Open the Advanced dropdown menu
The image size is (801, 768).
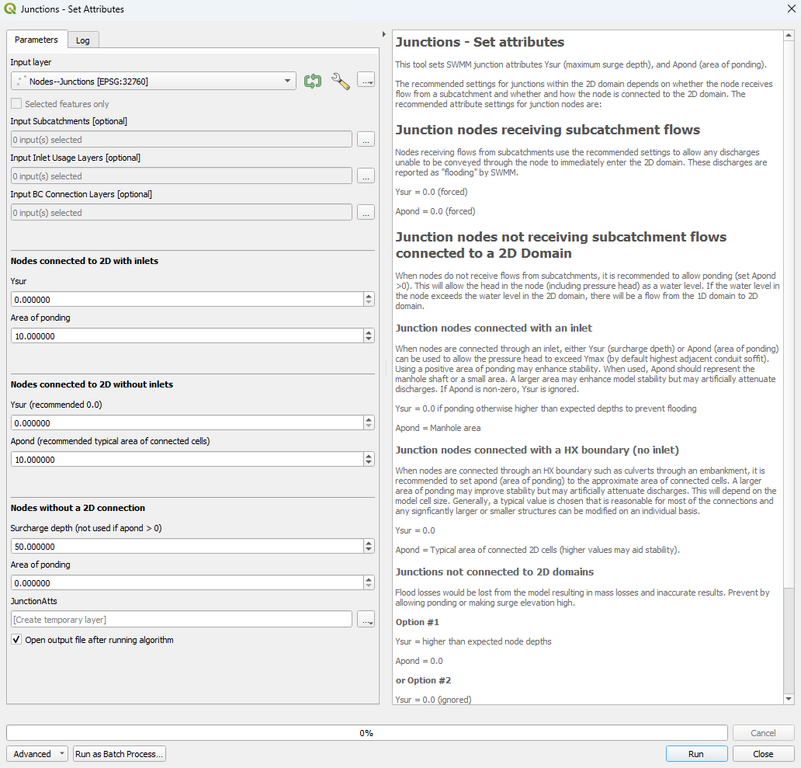[x=37, y=754]
